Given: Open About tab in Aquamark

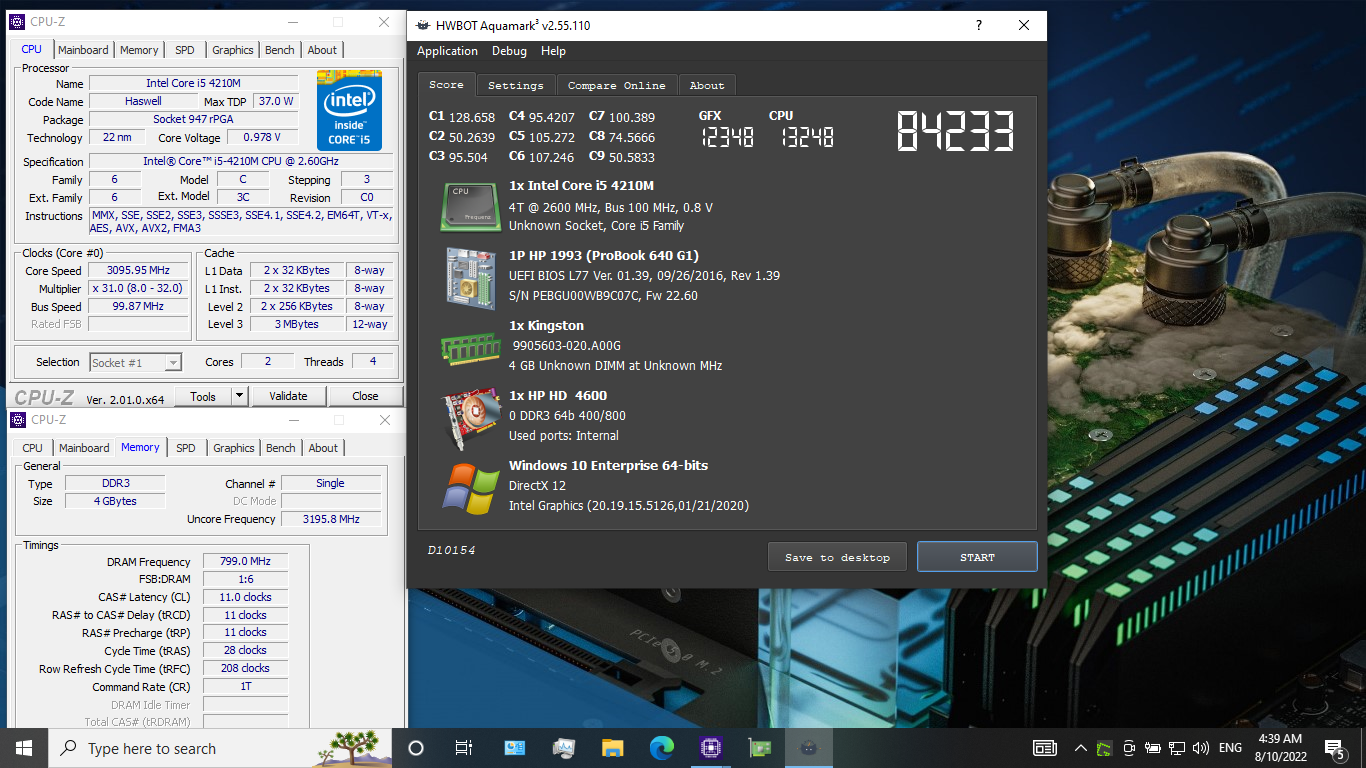Looking at the screenshot, I should coord(707,85).
